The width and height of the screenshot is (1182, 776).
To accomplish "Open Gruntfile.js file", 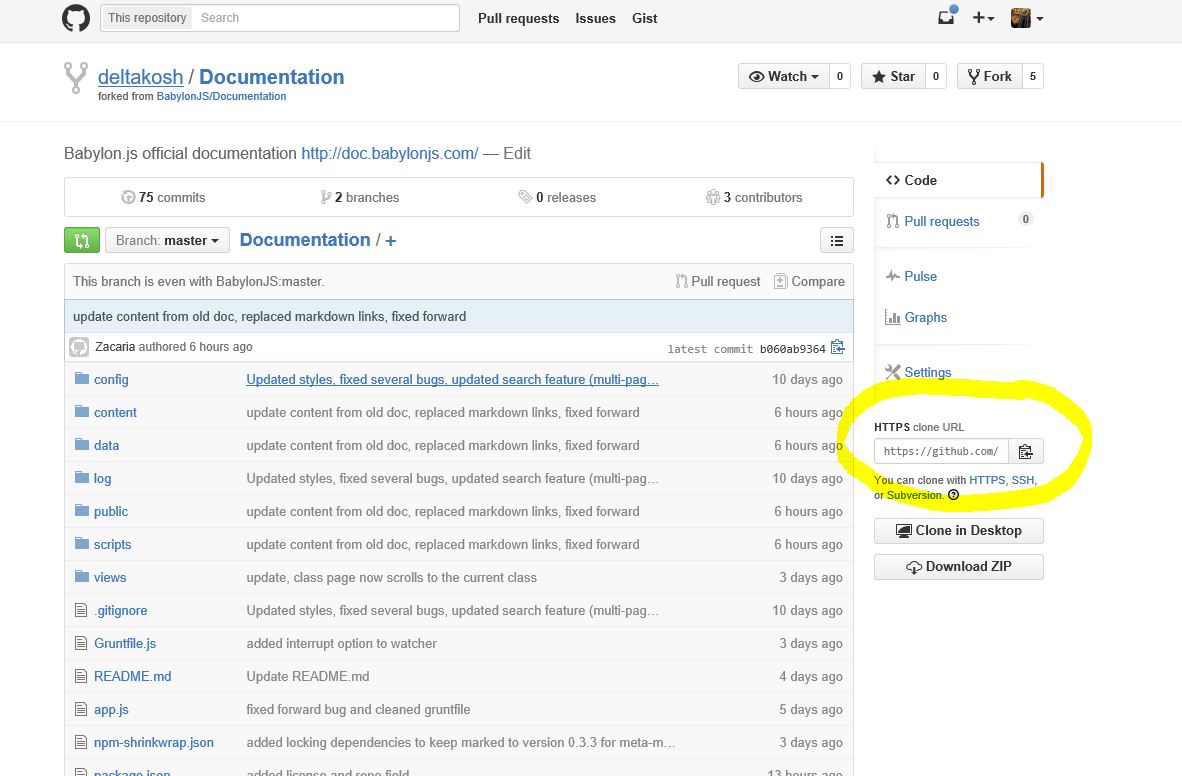I will coord(125,643).
